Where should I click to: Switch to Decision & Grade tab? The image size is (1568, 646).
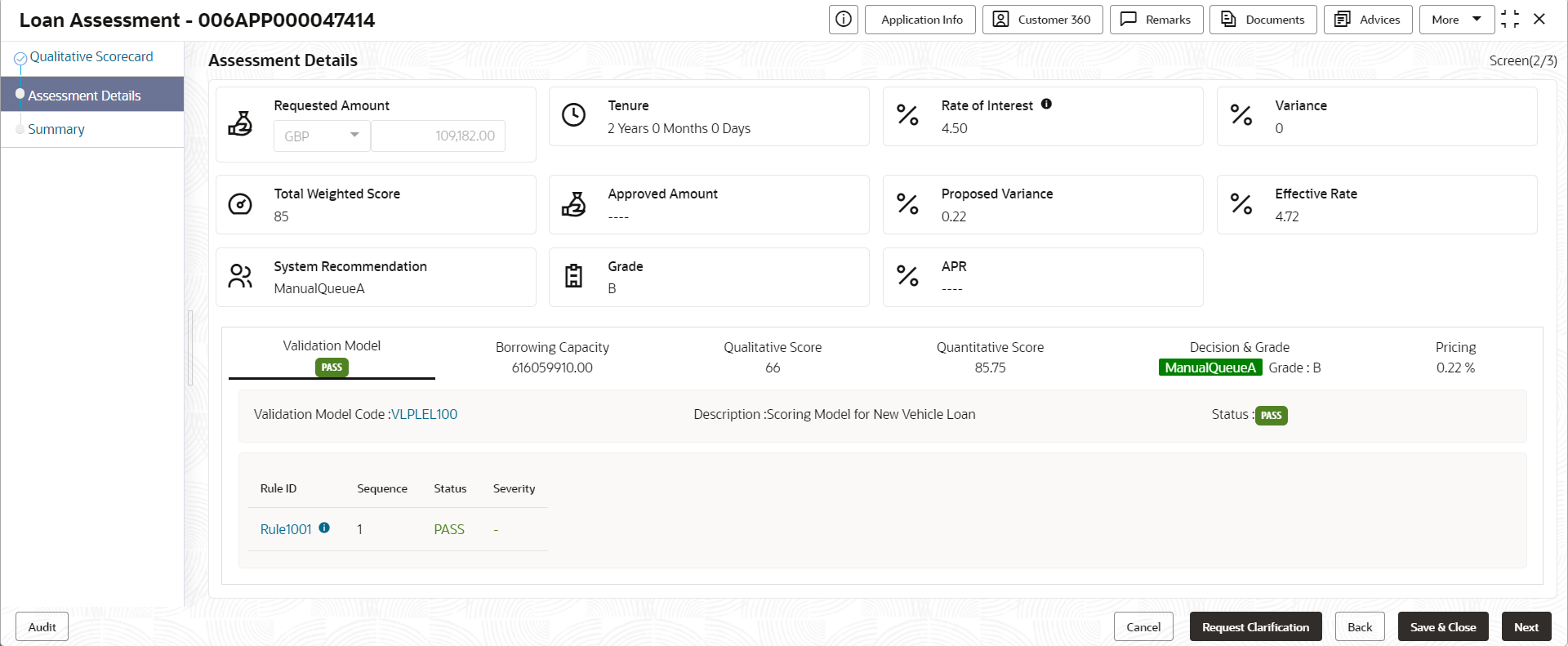click(1239, 357)
